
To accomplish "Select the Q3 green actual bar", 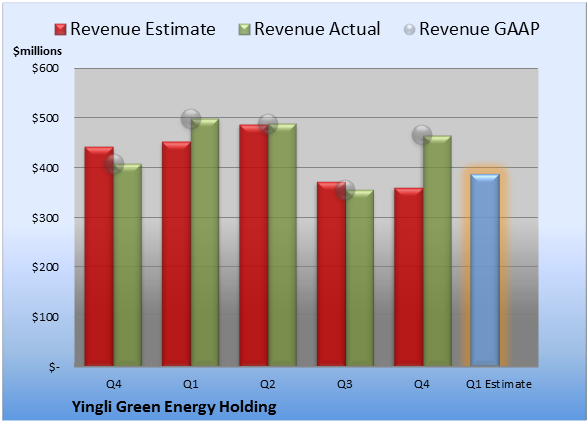I will tap(360, 278).
